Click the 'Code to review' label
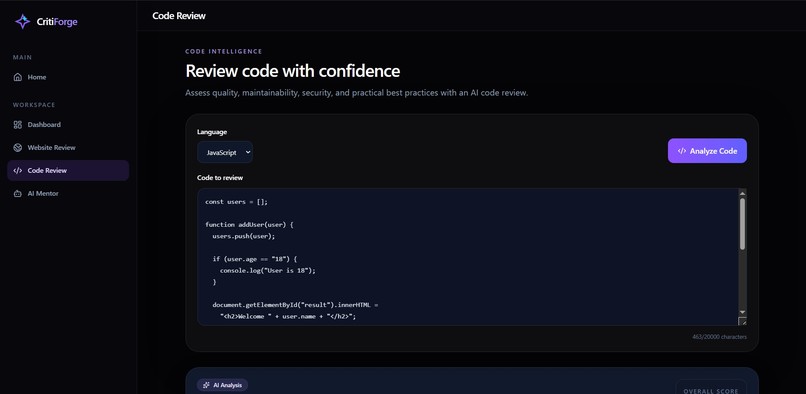806x394 pixels. coord(220,178)
